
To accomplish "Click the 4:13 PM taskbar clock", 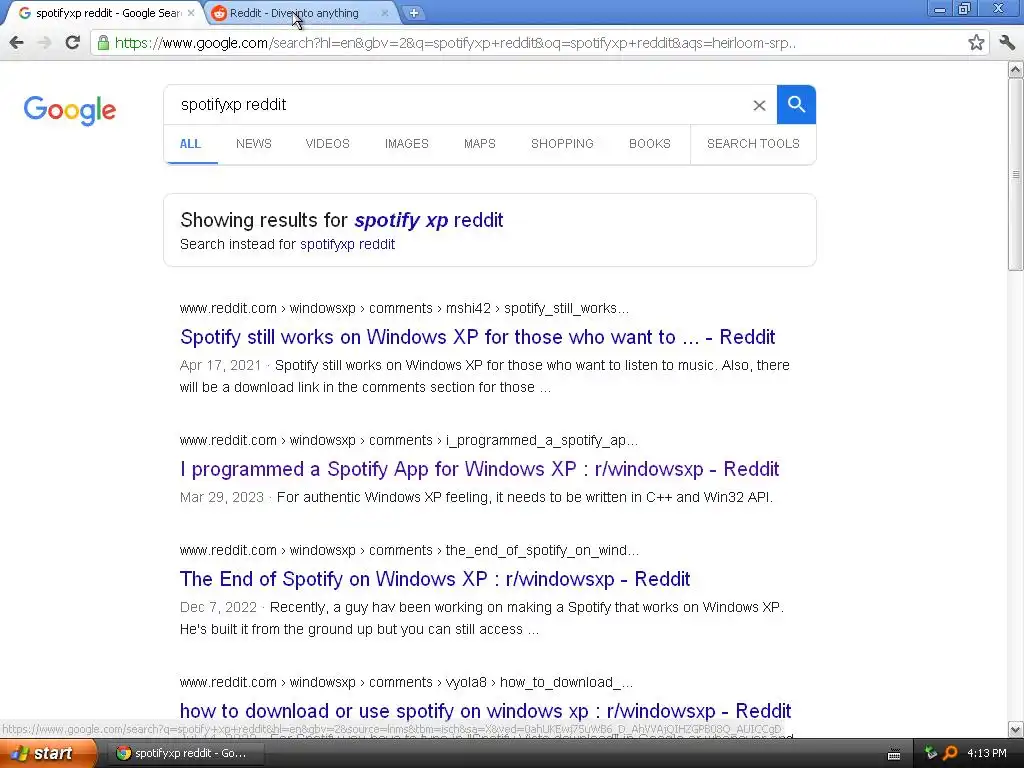I will 987,754.
